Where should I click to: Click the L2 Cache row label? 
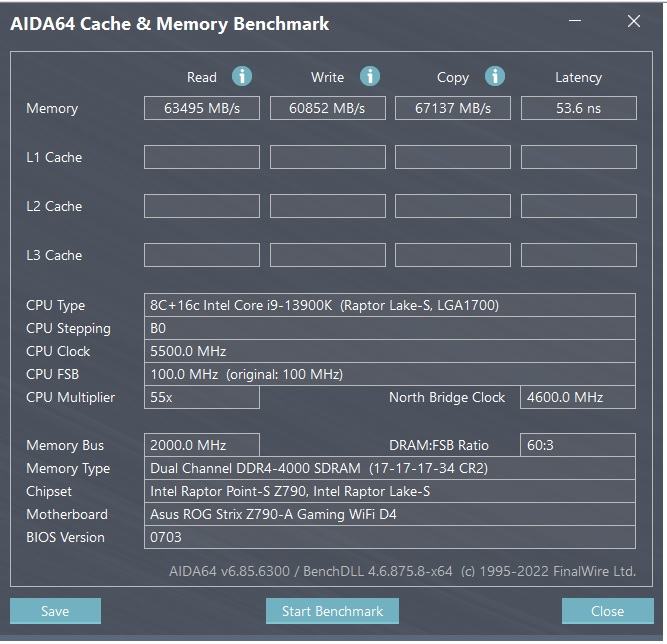(x=54, y=206)
